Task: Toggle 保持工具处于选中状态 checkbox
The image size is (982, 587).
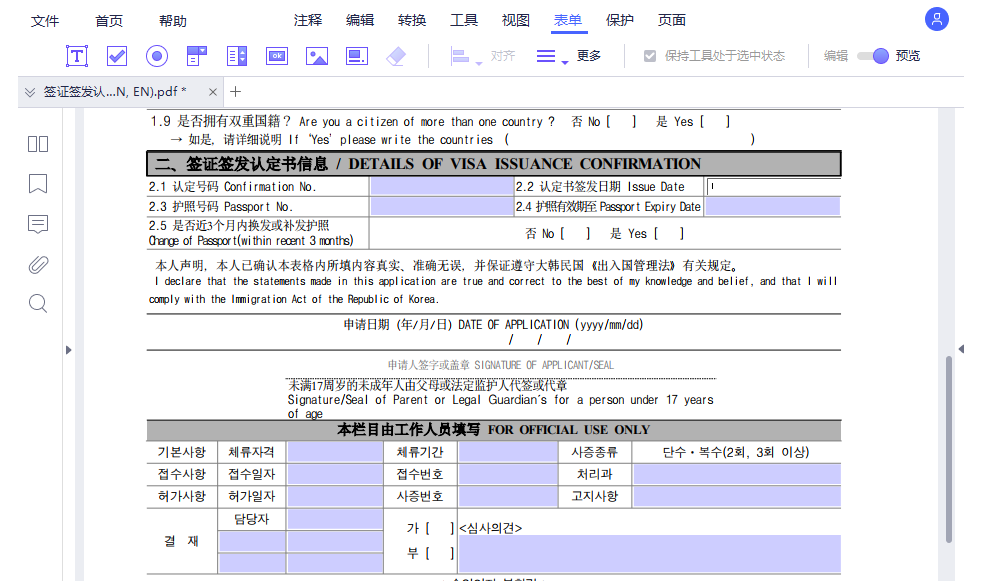Action: [x=649, y=55]
